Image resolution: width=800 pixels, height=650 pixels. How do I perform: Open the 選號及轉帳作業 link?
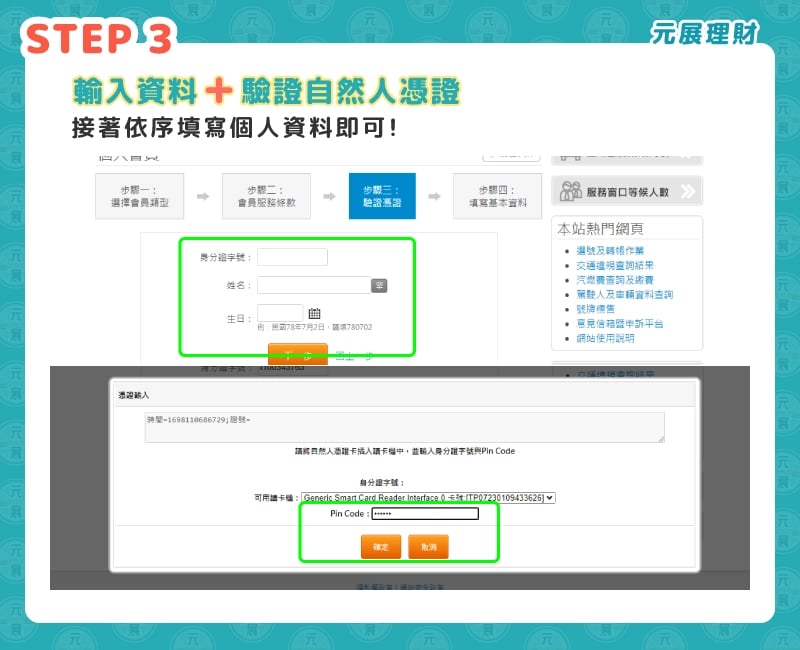click(610, 251)
